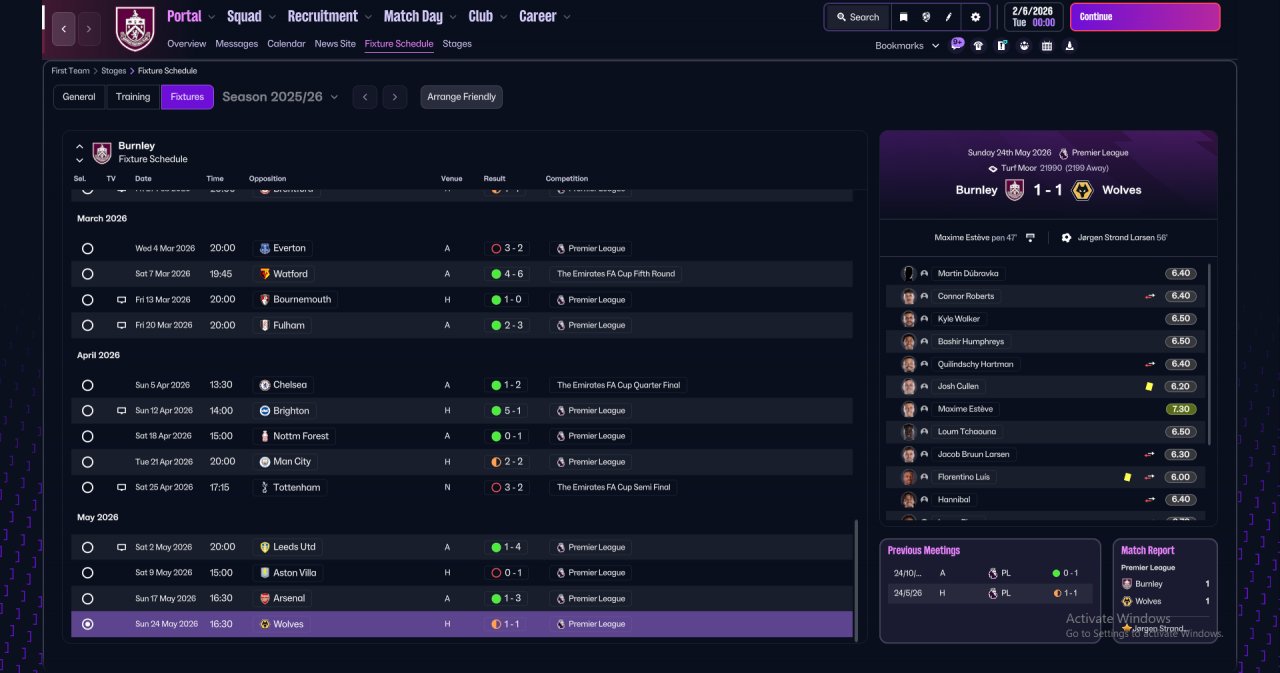Viewport: 1280px width, 673px height.
Task: Open the shirt kit shortcut icon
Action: tap(978, 45)
